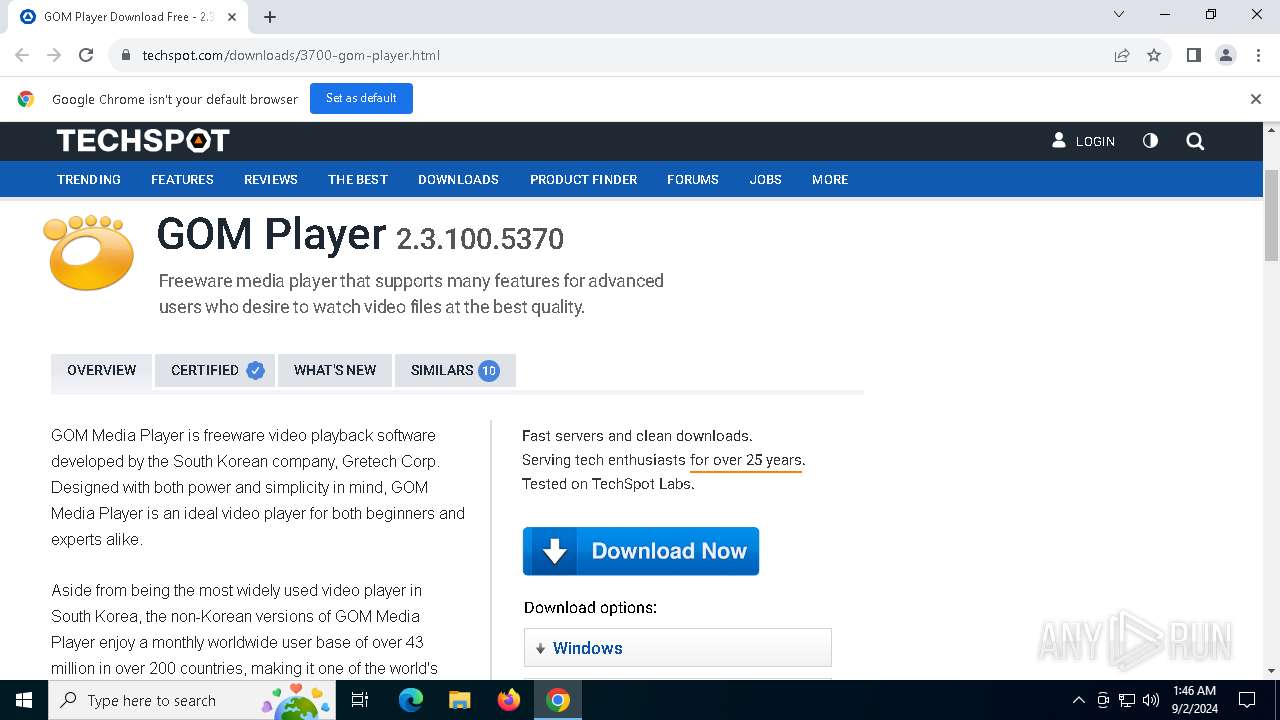Open the WHAT'S NEW tab

[335, 370]
